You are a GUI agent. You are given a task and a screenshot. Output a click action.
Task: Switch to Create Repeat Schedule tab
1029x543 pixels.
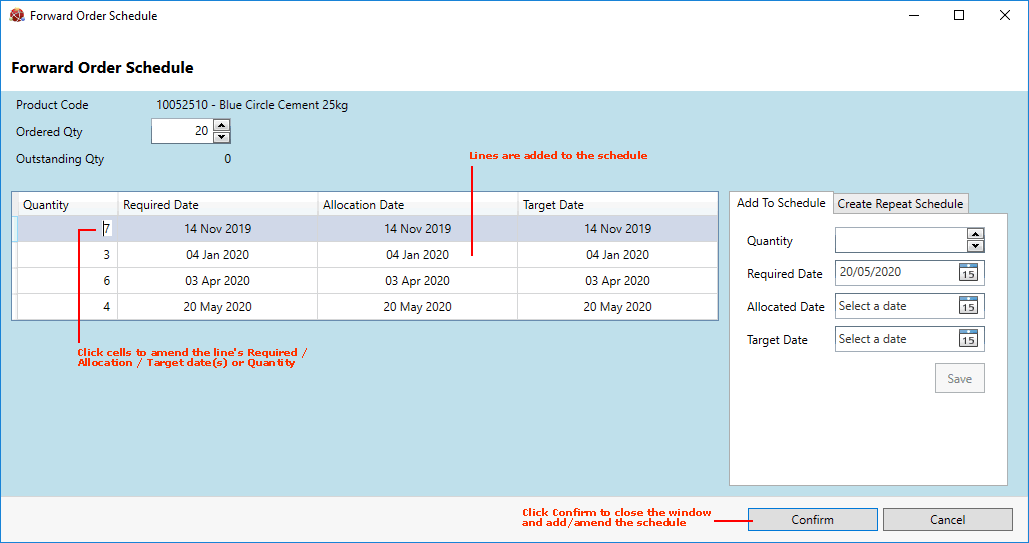(x=900, y=204)
